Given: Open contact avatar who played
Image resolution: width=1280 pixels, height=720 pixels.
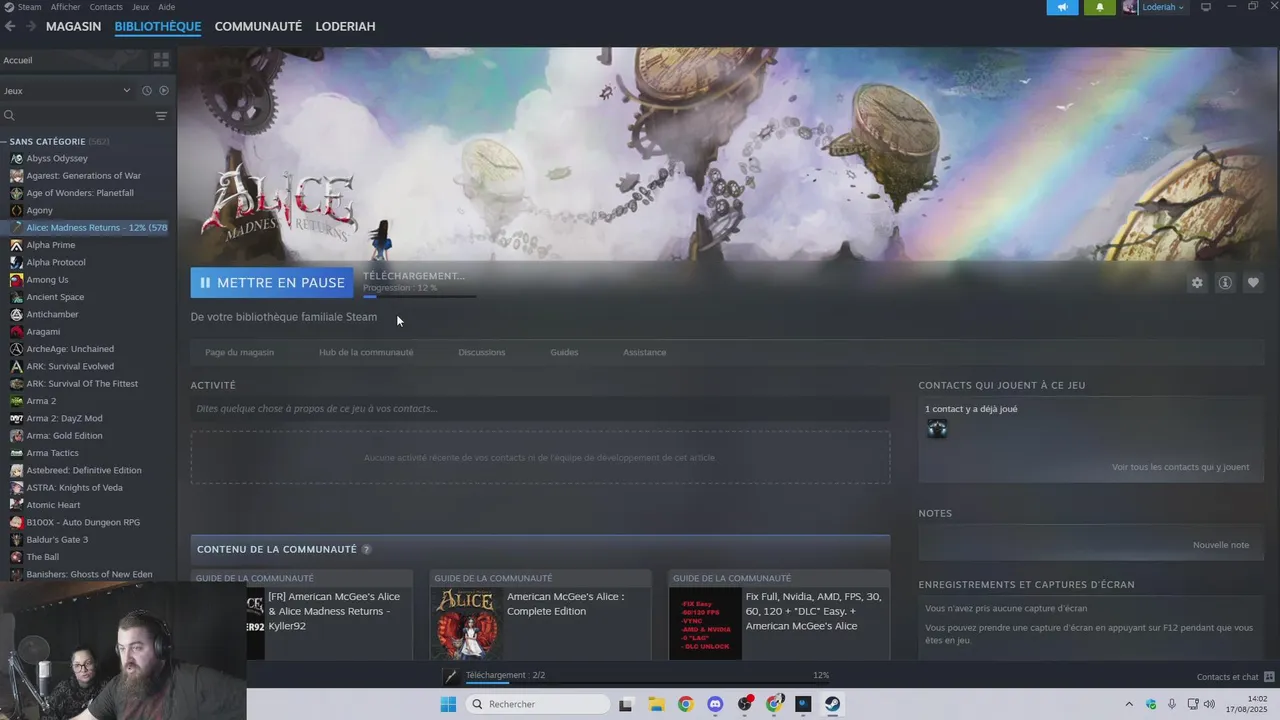Looking at the screenshot, I should tap(937, 429).
